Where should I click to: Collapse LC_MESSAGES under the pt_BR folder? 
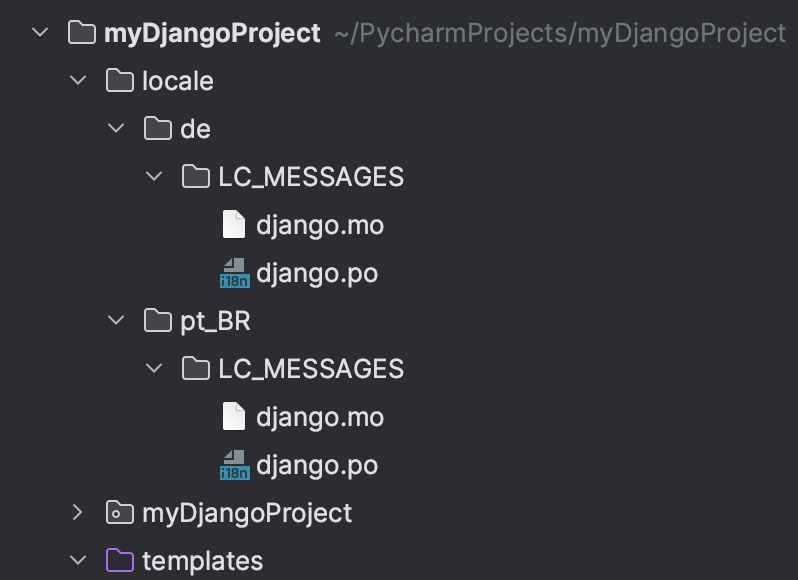click(154, 368)
